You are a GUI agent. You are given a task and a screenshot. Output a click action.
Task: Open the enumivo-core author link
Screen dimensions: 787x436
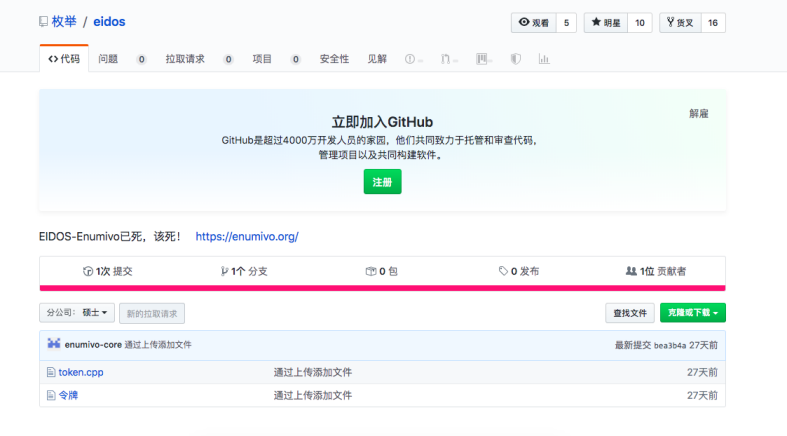tap(93, 345)
